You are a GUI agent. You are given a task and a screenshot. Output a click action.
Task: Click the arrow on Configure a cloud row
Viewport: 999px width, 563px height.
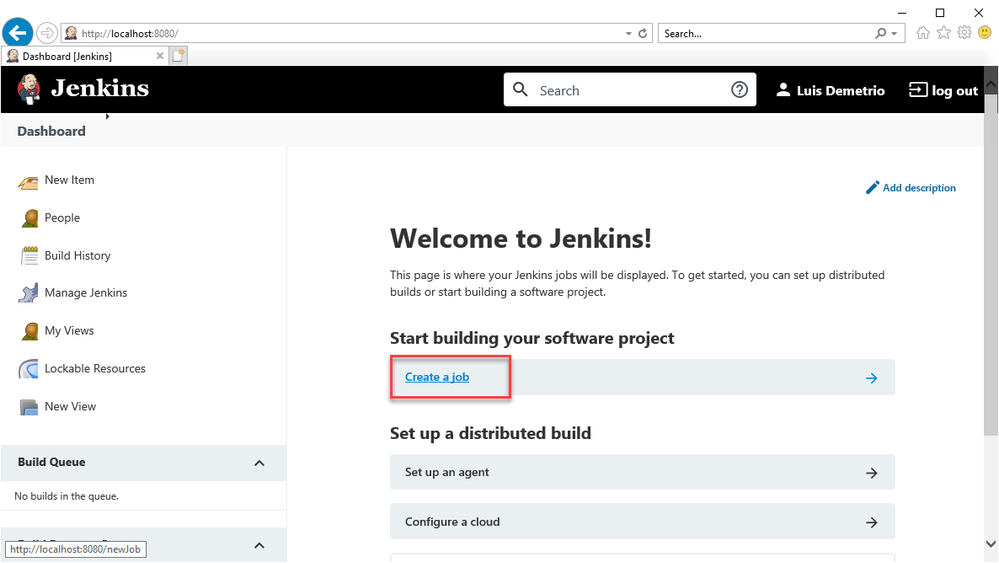click(872, 523)
